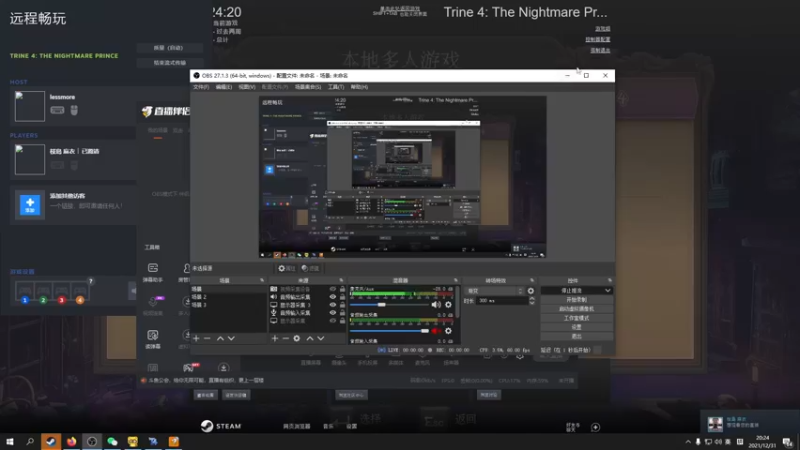Open the 编辑(E) menu in OBS

223,87
